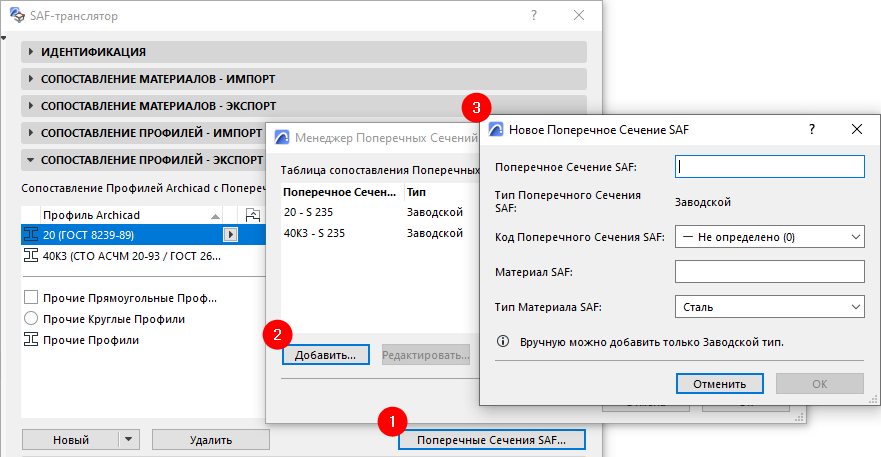The height and width of the screenshot is (457, 881).
Task: Focus the Поперечное Сечение SAF input field
Action: pos(770,166)
